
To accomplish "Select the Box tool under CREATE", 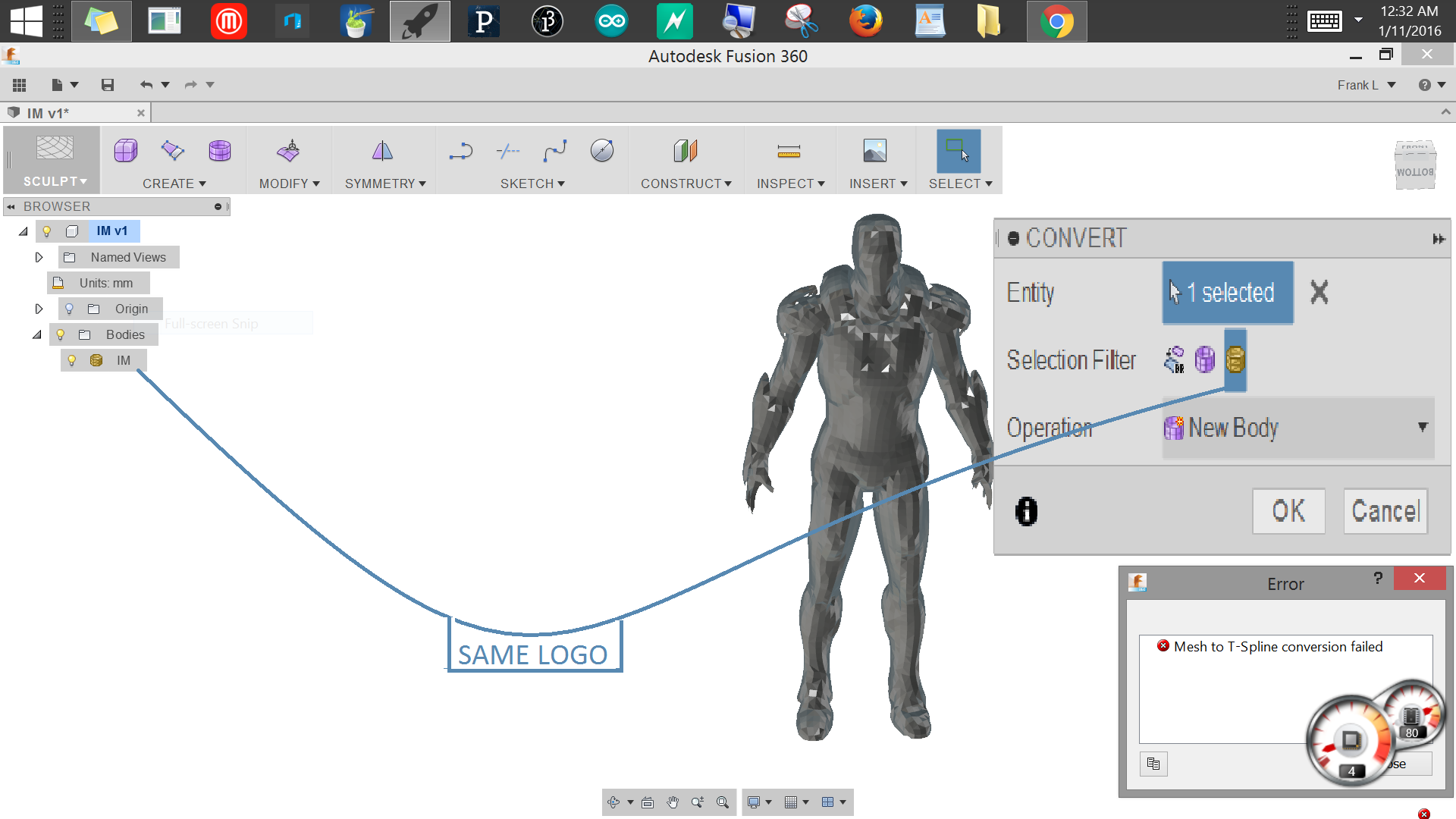I will (x=125, y=150).
